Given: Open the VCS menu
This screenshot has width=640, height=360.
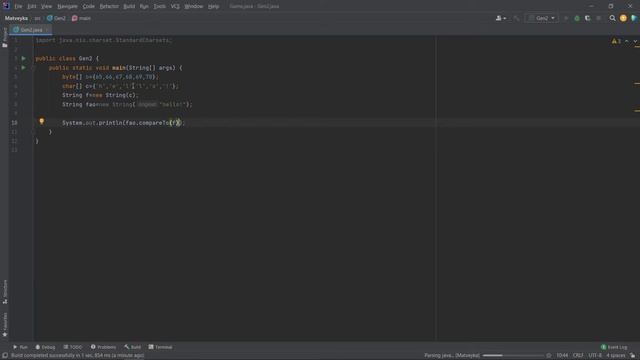Looking at the screenshot, I should pos(175,7).
